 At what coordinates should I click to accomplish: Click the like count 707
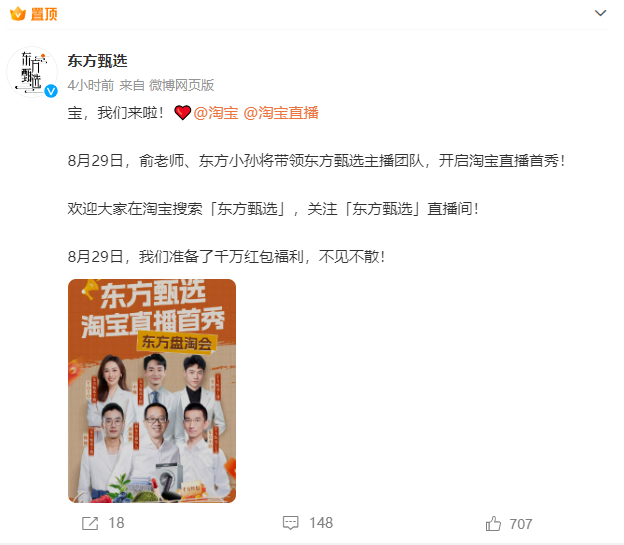click(x=521, y=524)
